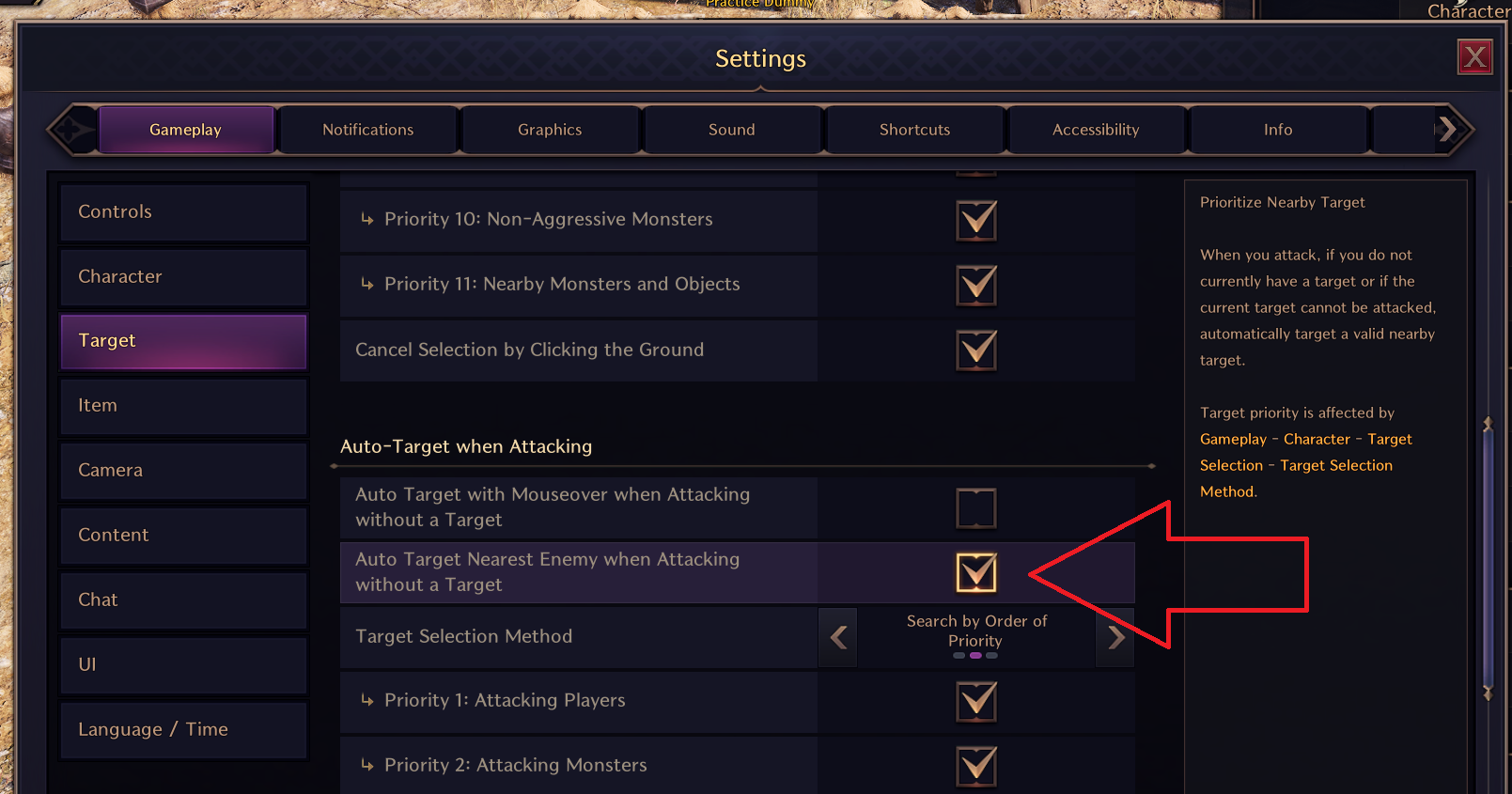Disable Priority 1 Attacking Players
1512x794 pixels.
tap(975, 701)
